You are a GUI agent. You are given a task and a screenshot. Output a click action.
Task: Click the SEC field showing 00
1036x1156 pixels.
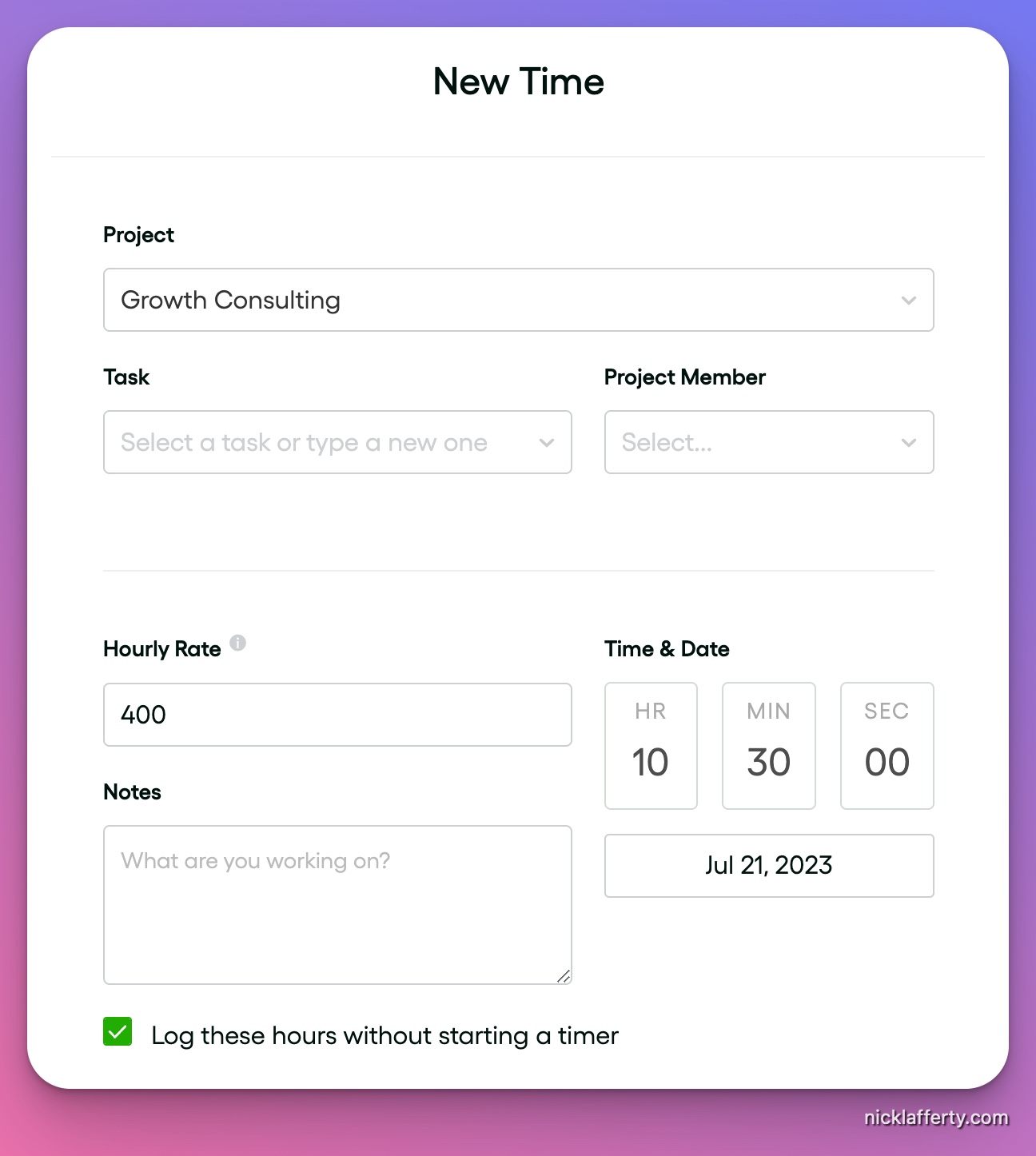pyautogui.click(x=886, y=762)
